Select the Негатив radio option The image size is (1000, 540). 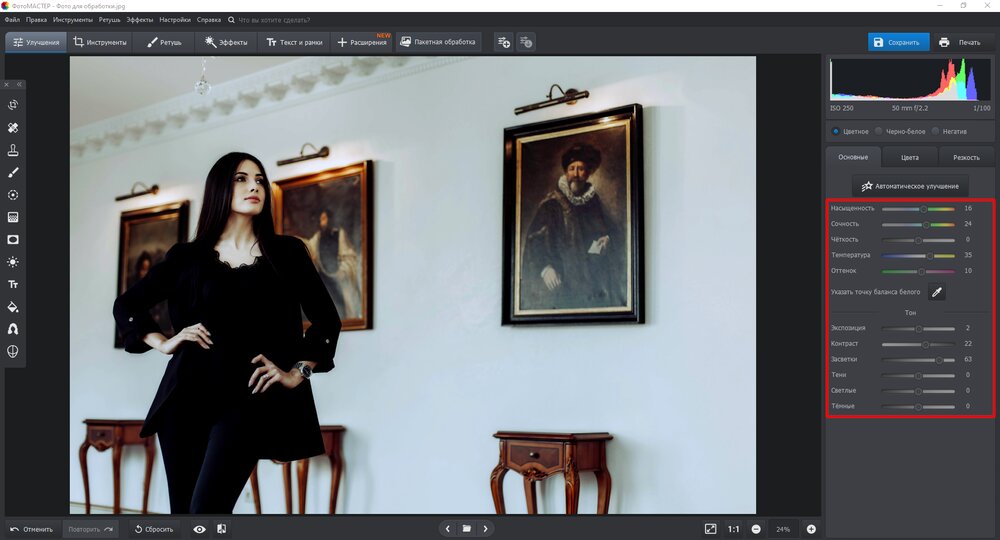point(935,131)
